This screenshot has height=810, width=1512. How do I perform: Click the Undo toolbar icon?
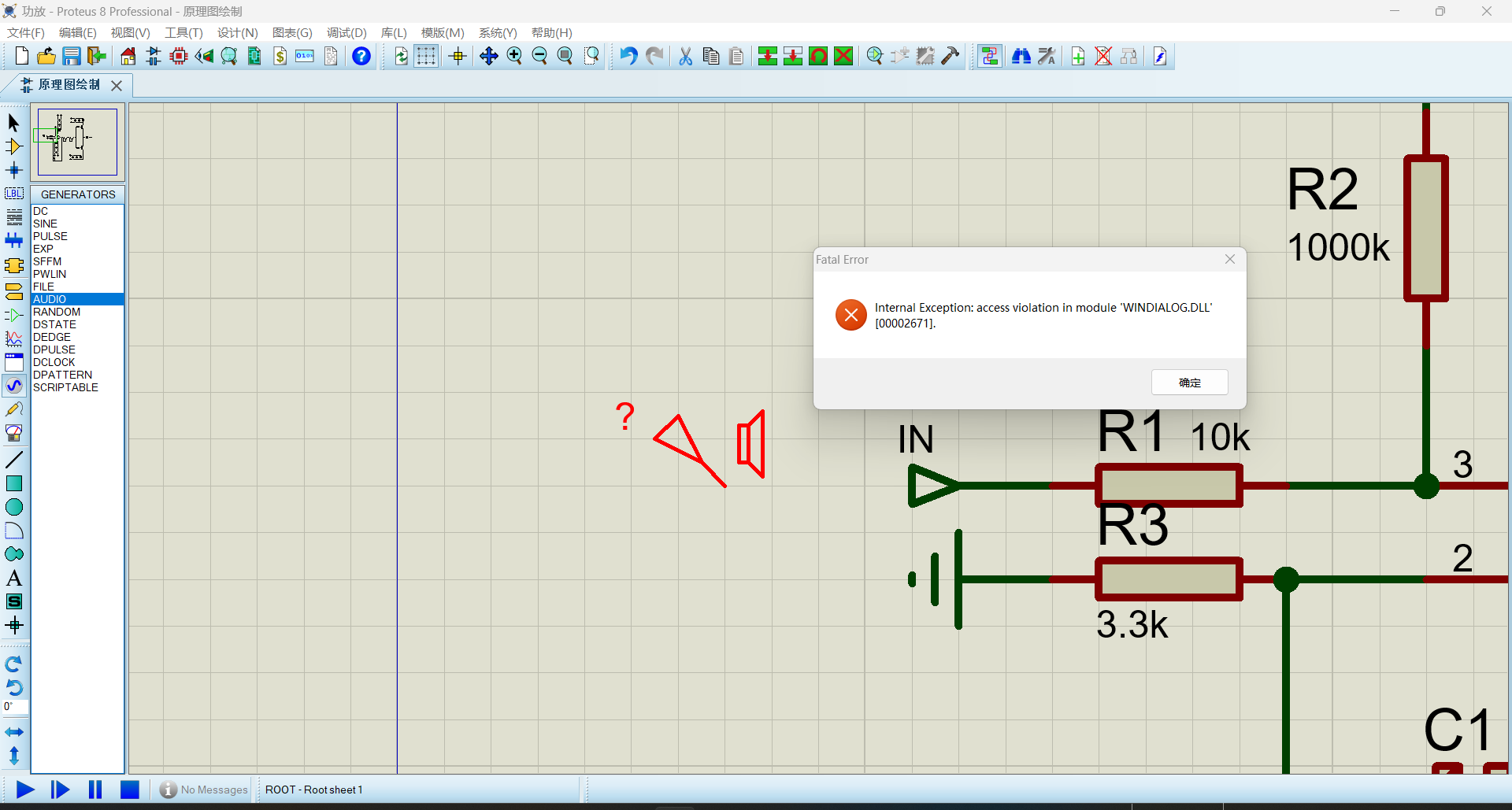pos(628,56)
